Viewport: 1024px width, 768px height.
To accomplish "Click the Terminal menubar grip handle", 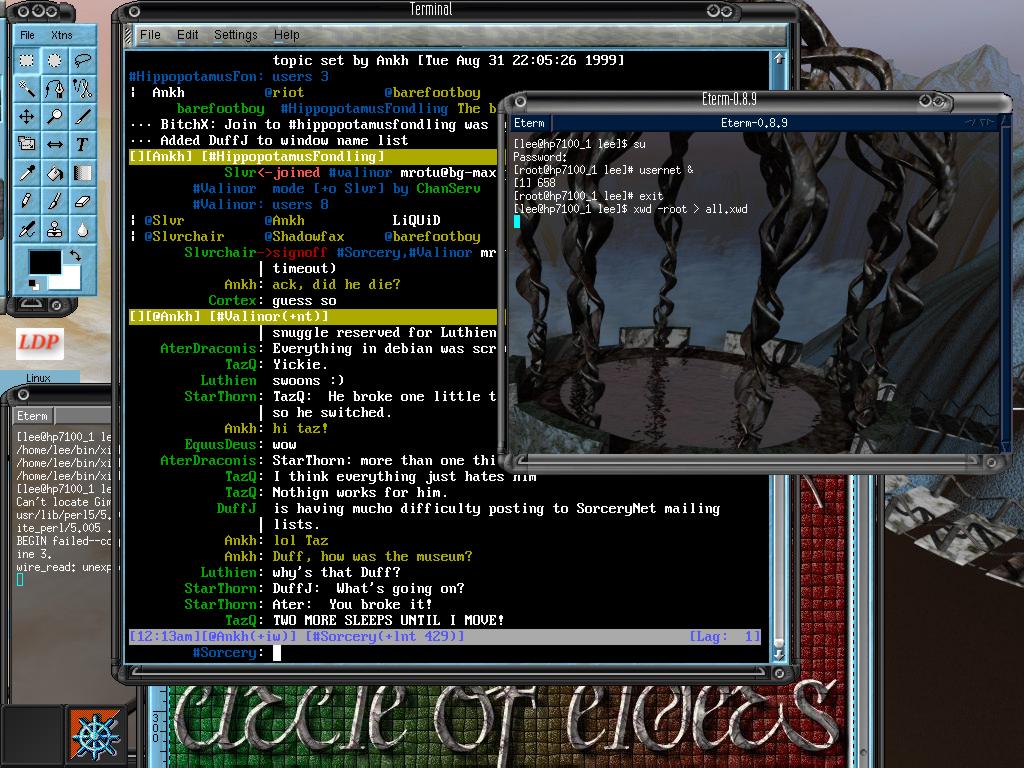I will 129,35.
